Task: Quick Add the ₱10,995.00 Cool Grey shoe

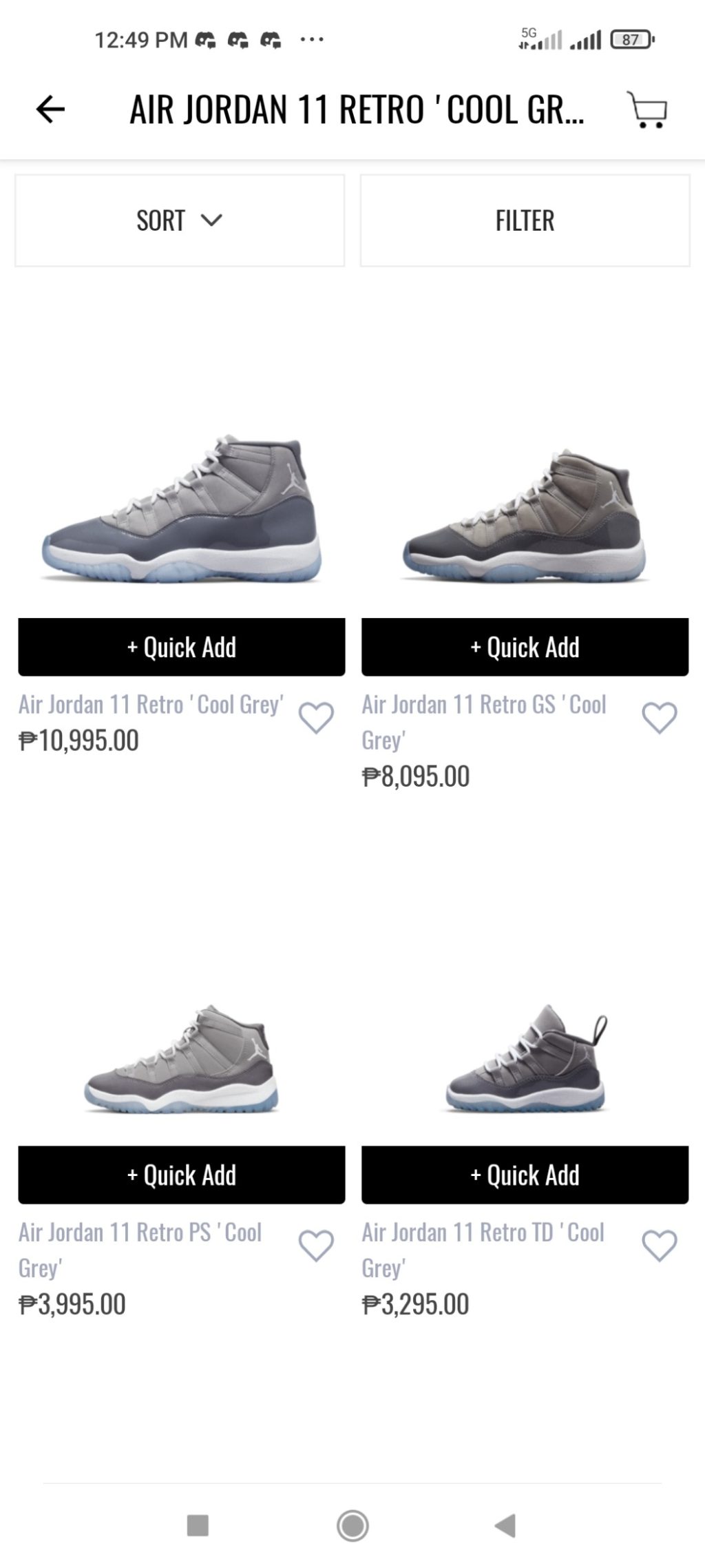Action: [181, 647]
